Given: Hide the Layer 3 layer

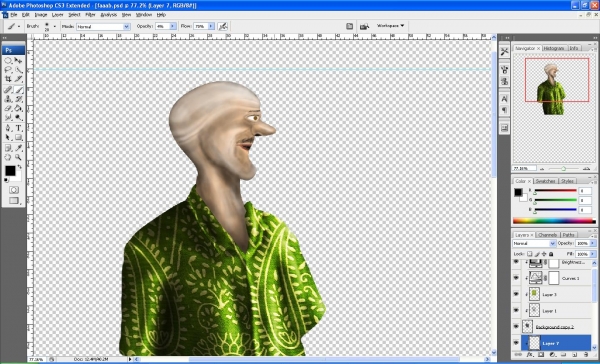Looking at the screenshot, I should pyautogui.click(x=516, y=294).
